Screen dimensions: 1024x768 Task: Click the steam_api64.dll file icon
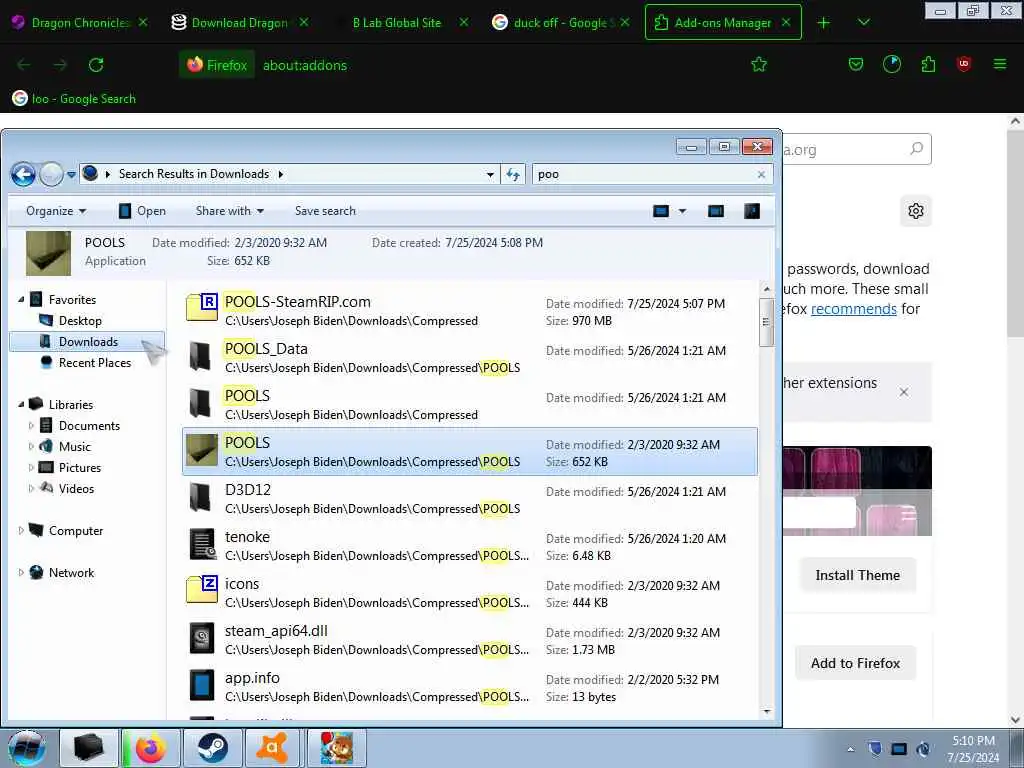(x=202, y=638)
